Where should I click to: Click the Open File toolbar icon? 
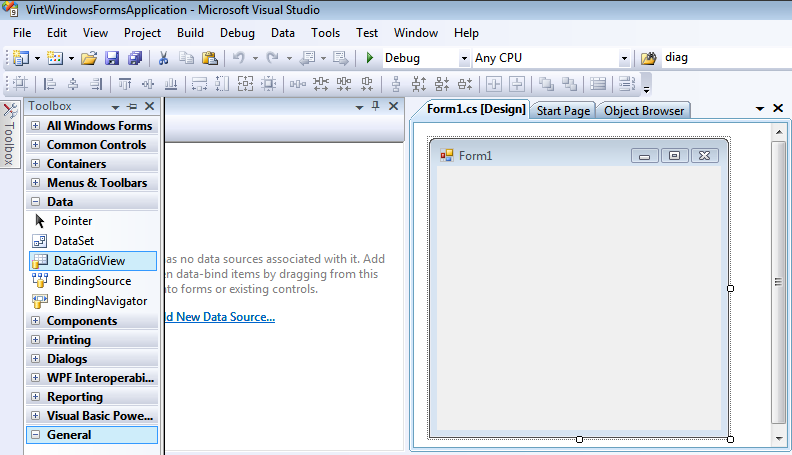pos(89,58)
